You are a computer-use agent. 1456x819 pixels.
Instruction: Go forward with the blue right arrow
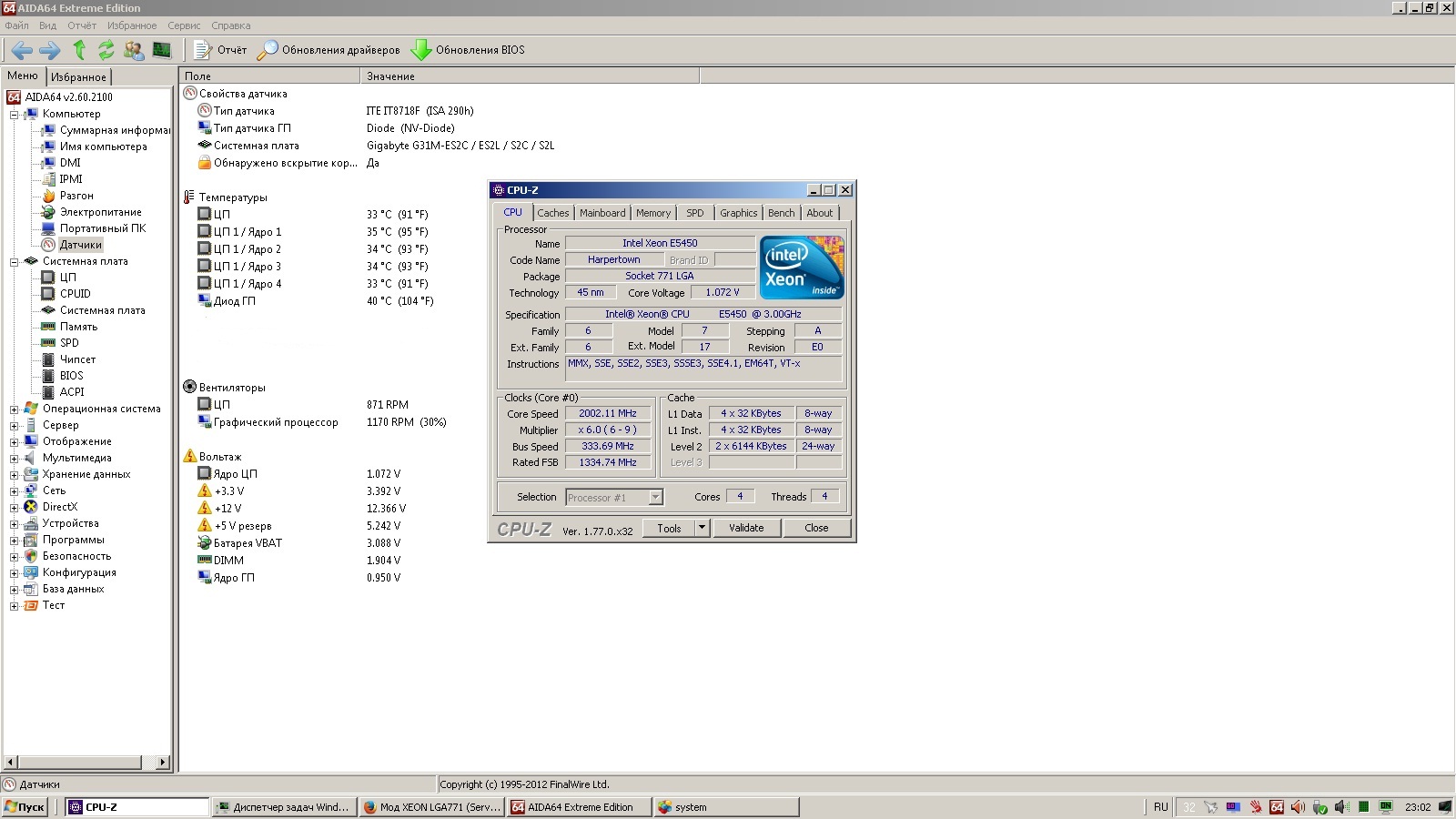pos(50,50)
